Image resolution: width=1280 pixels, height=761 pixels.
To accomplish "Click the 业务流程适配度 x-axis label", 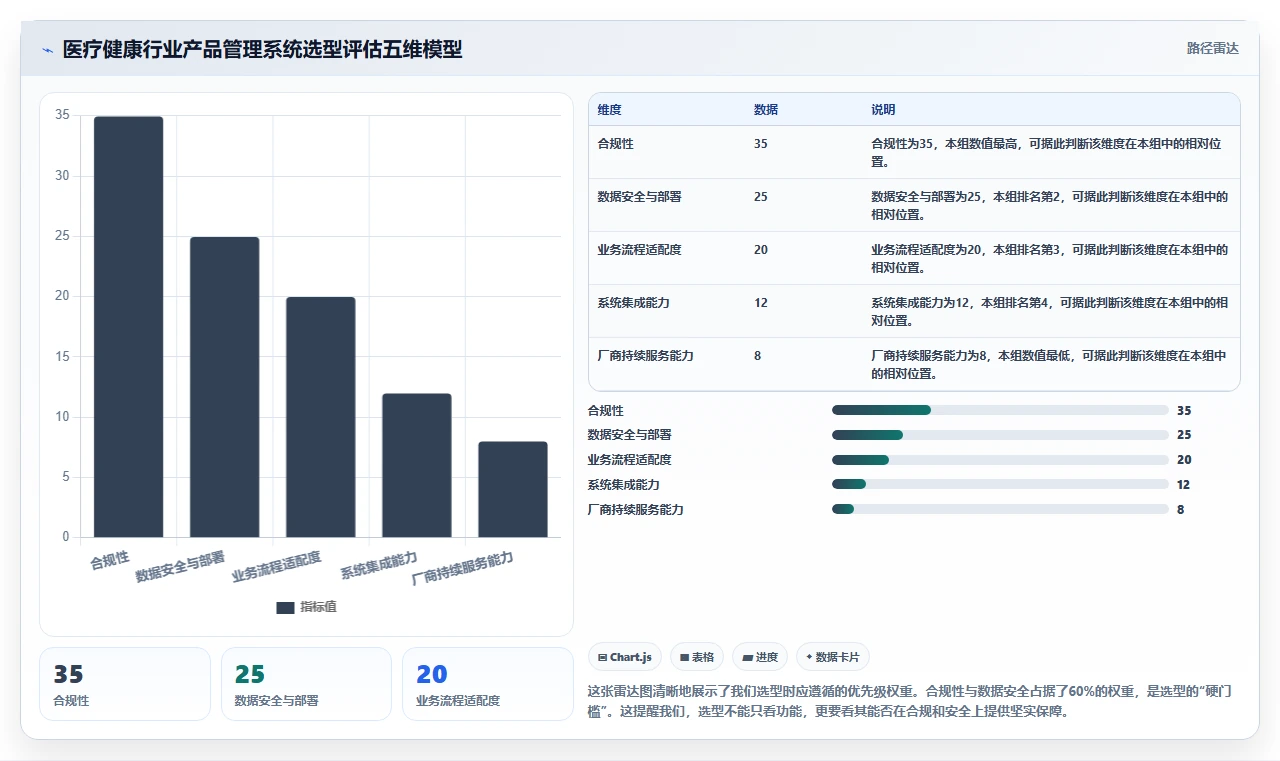I will point(277,566).
